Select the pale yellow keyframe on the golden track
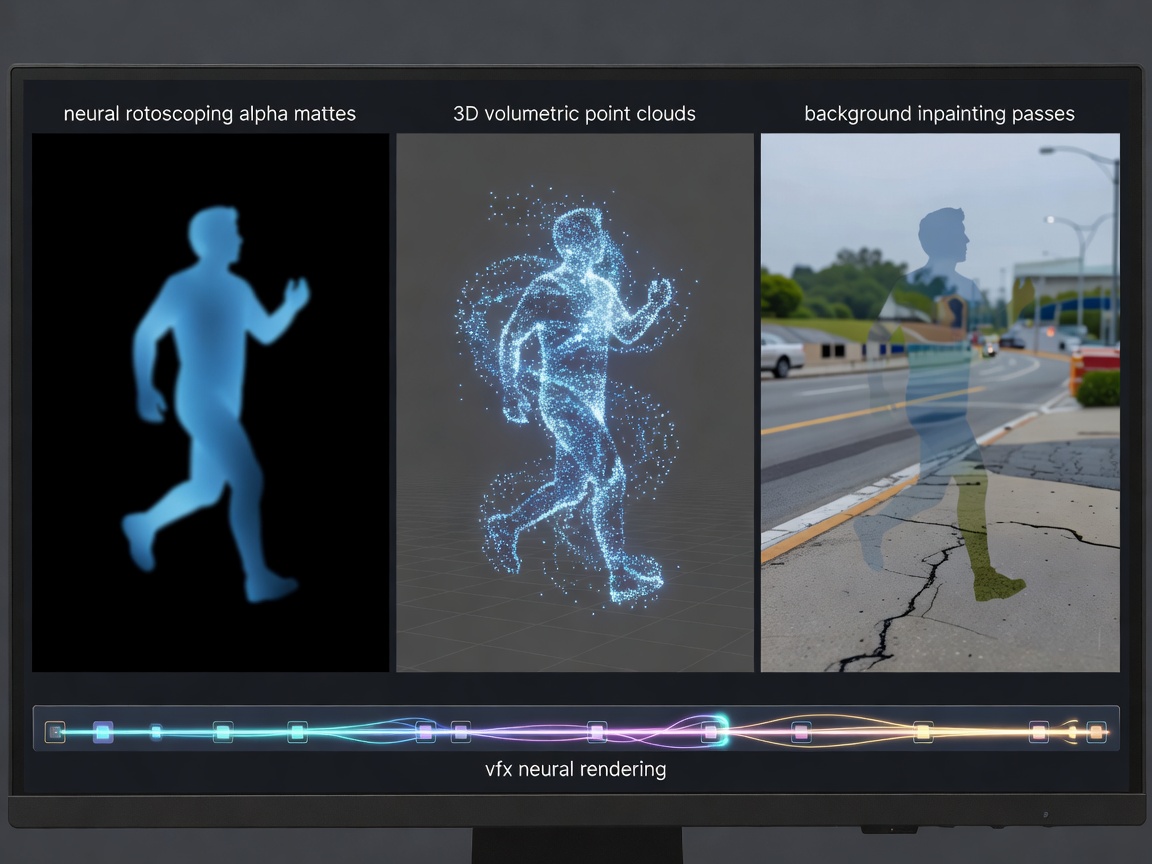This screenshot has width=1152, height=864. click(923, 732)
